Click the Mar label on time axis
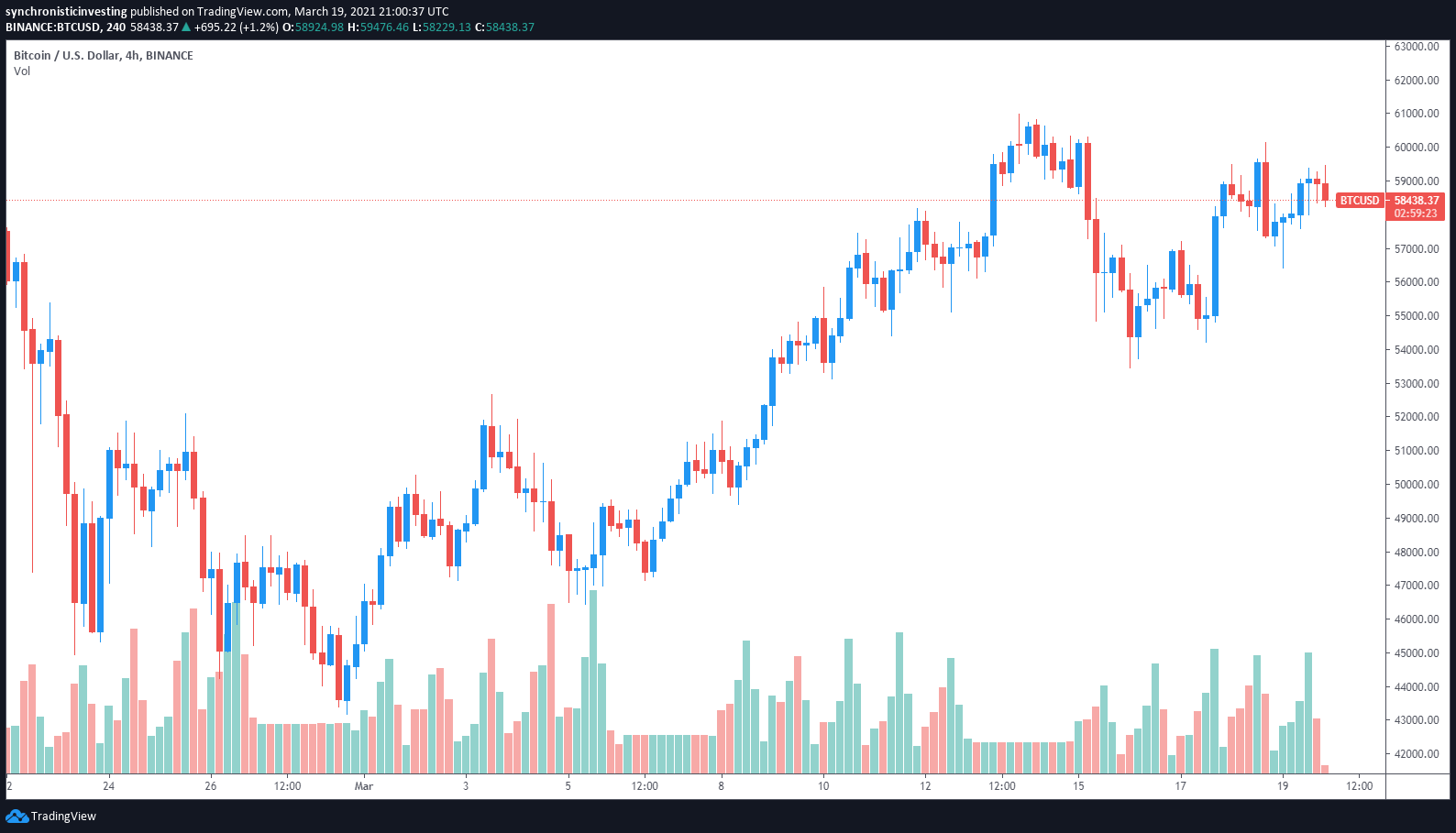The height and width of the screenshot is (833, 1456). 364,785
